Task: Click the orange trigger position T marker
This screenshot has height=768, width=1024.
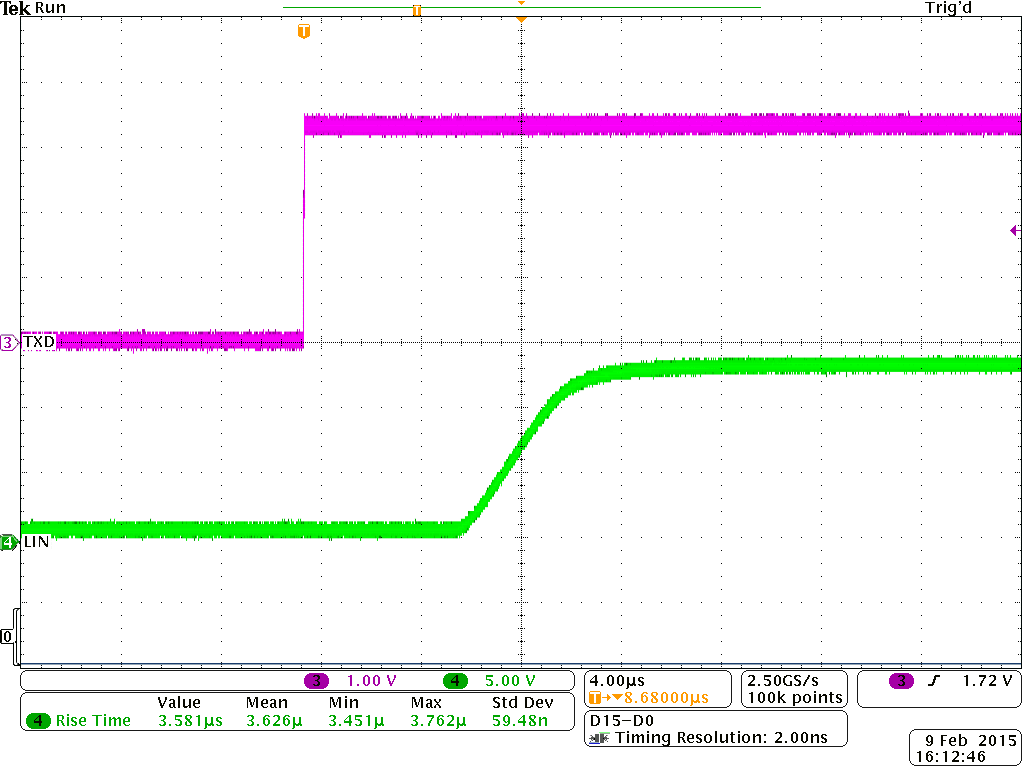Action: click(304, 32)
